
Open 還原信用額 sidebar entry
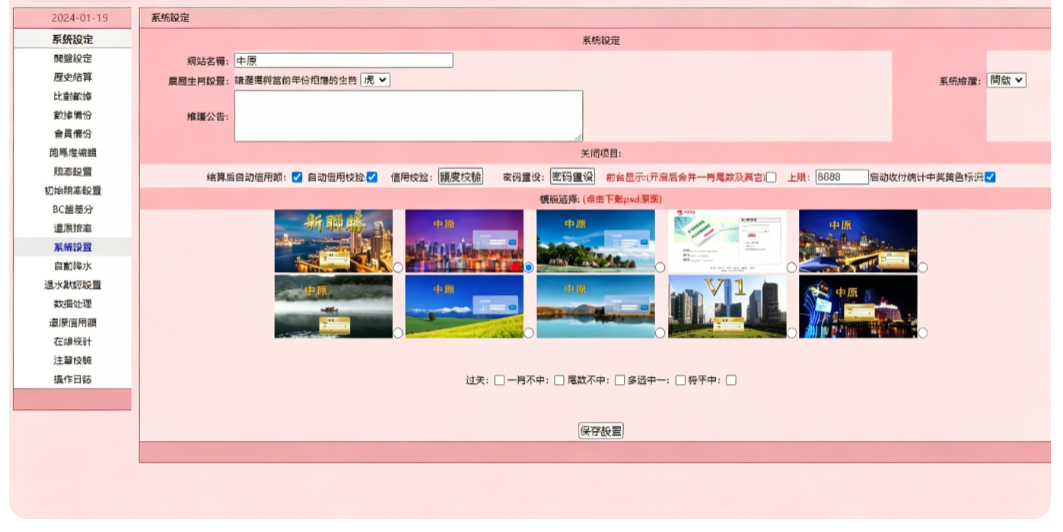[73, 323]
